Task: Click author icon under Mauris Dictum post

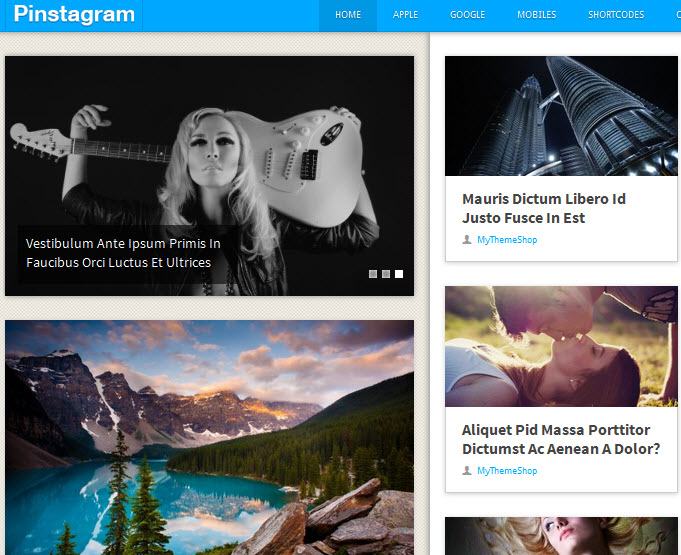Action: (467, 240)
